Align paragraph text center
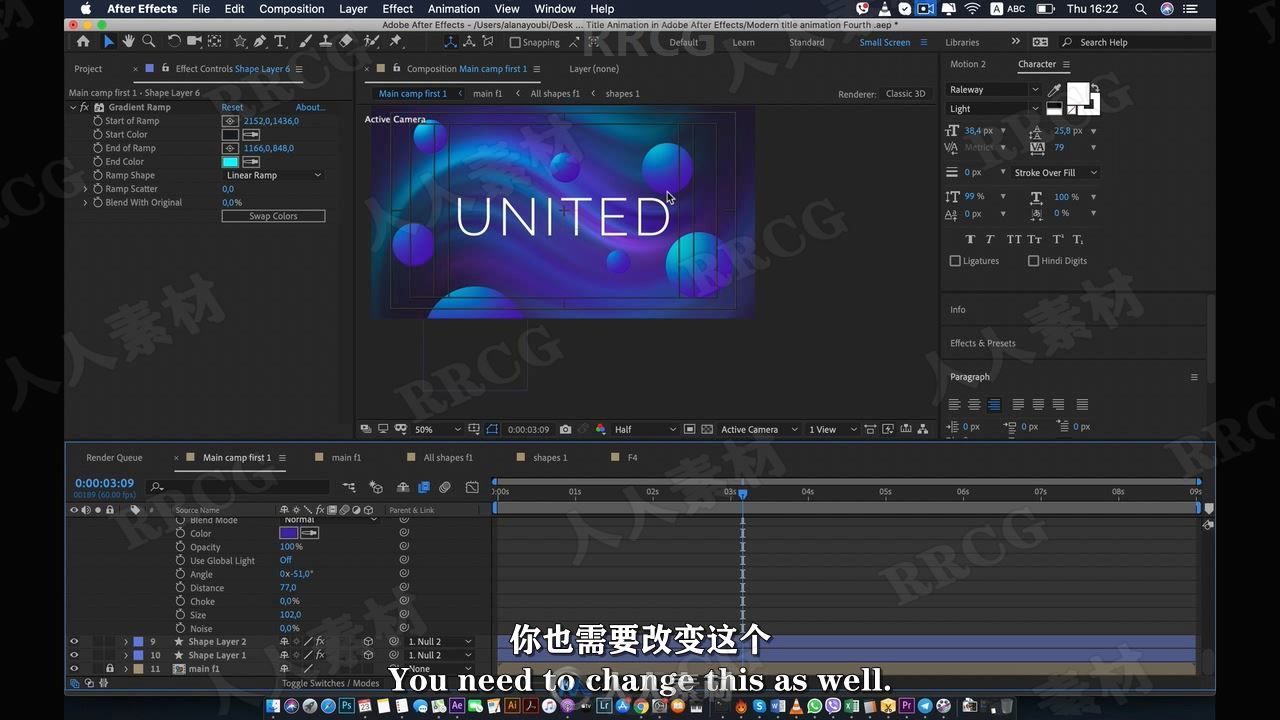Screen dimensions: 1280x720 tap(974, 404)
